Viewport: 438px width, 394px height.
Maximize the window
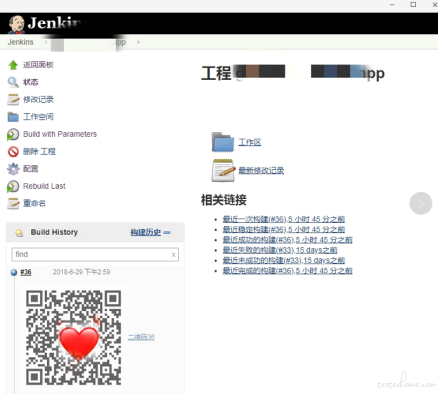pos(413,5)
